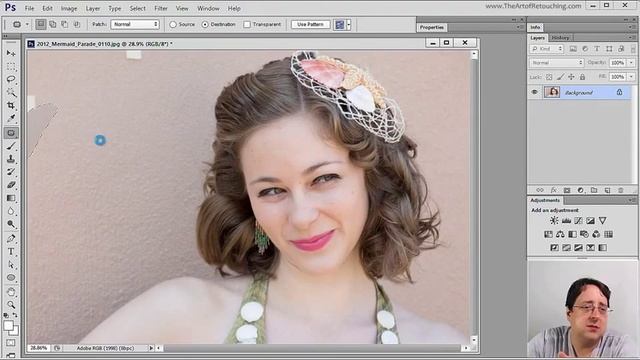Image resolution: width=640 pixels, height=360 pixels.
Task: Toggle Lock image pixels brush icon
Action: (560, 77)
